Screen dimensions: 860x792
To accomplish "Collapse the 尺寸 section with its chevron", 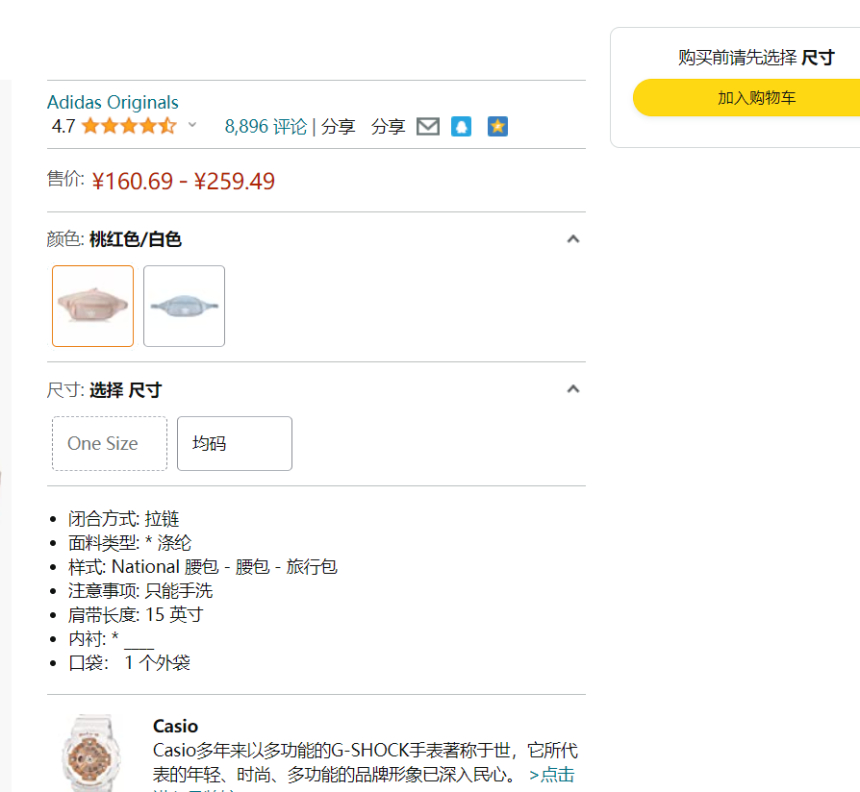I will point(573,389).
